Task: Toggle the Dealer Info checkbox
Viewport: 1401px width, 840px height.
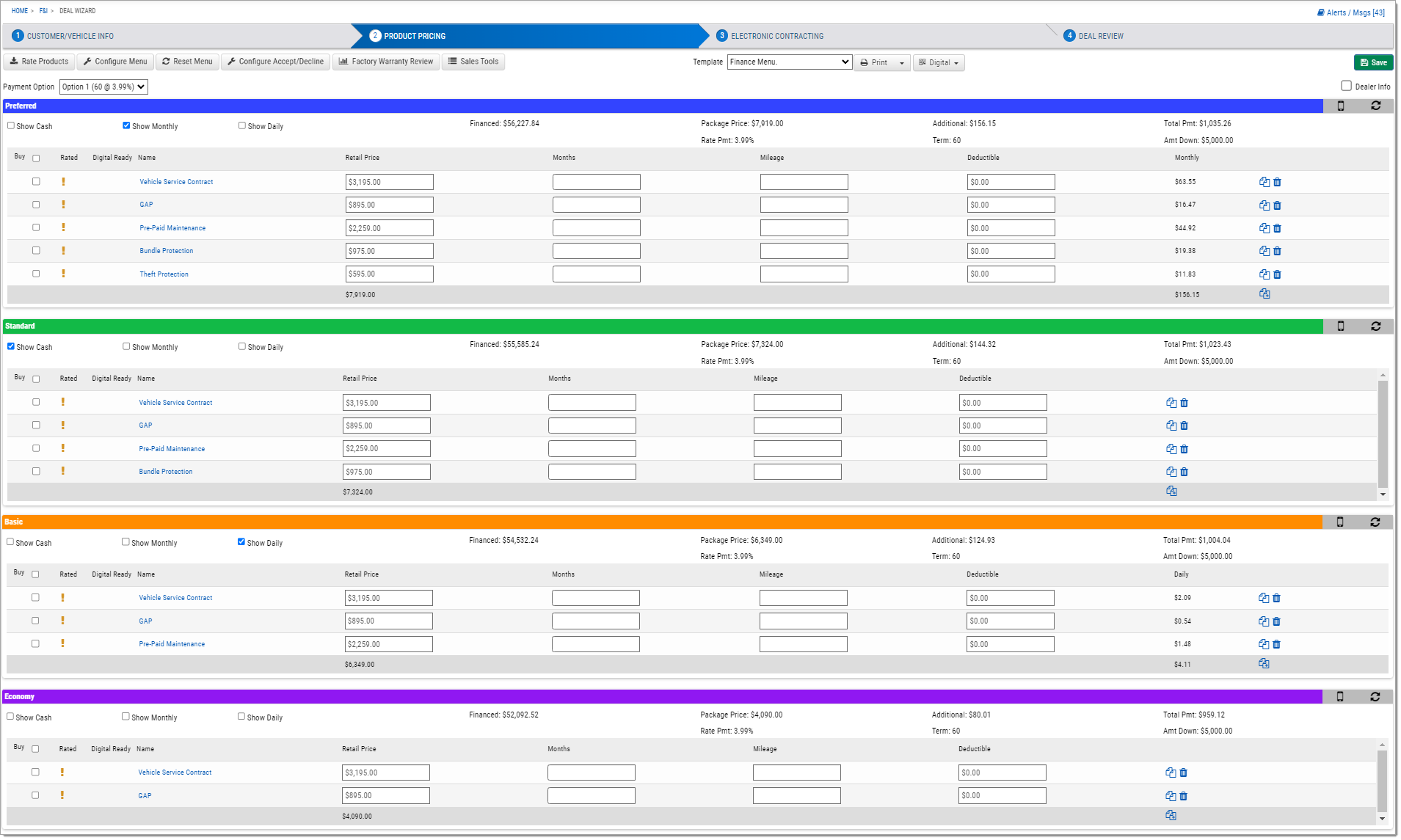Action: pyautogui.click(x=1346, y=86)
